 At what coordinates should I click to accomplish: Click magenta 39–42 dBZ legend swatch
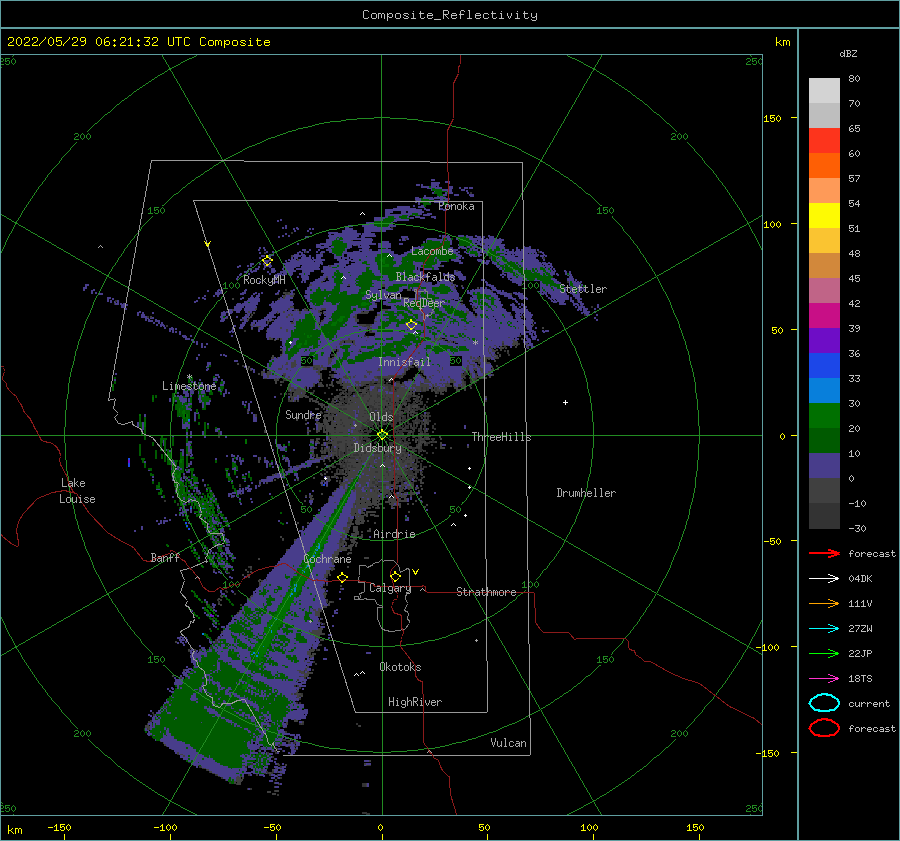pos(824,316)
